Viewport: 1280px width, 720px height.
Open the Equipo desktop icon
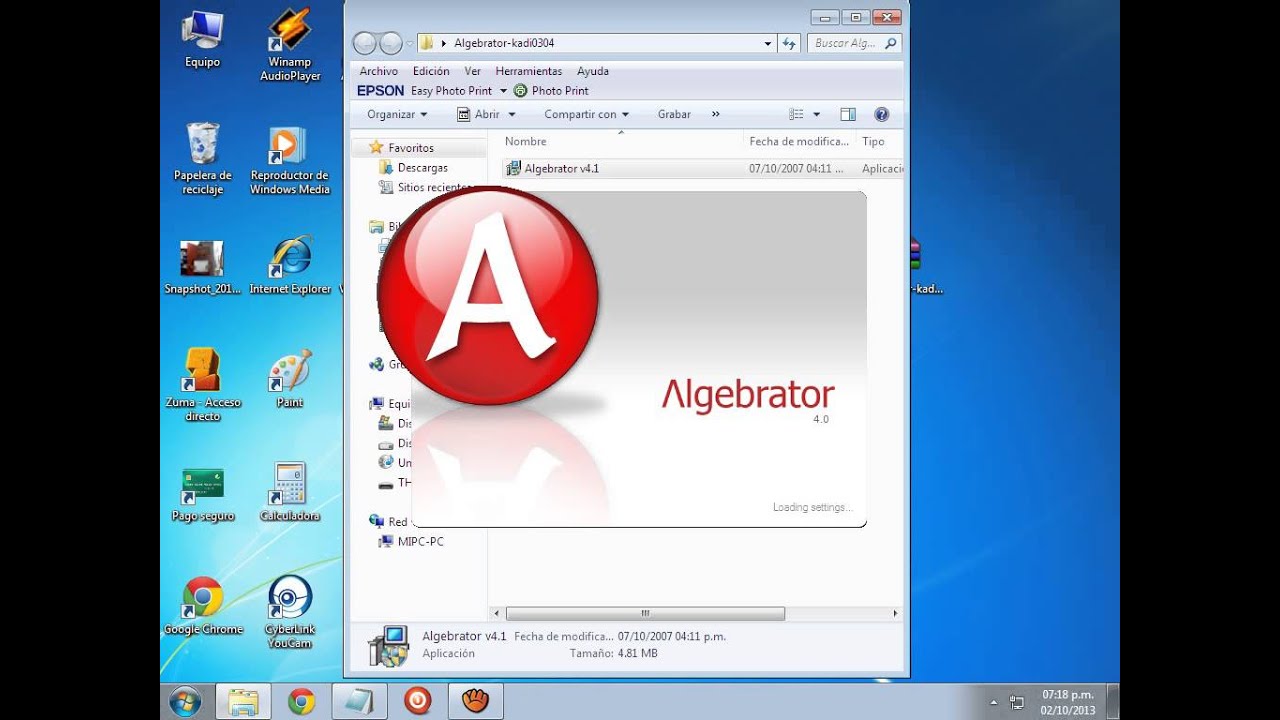coord(202,38)
